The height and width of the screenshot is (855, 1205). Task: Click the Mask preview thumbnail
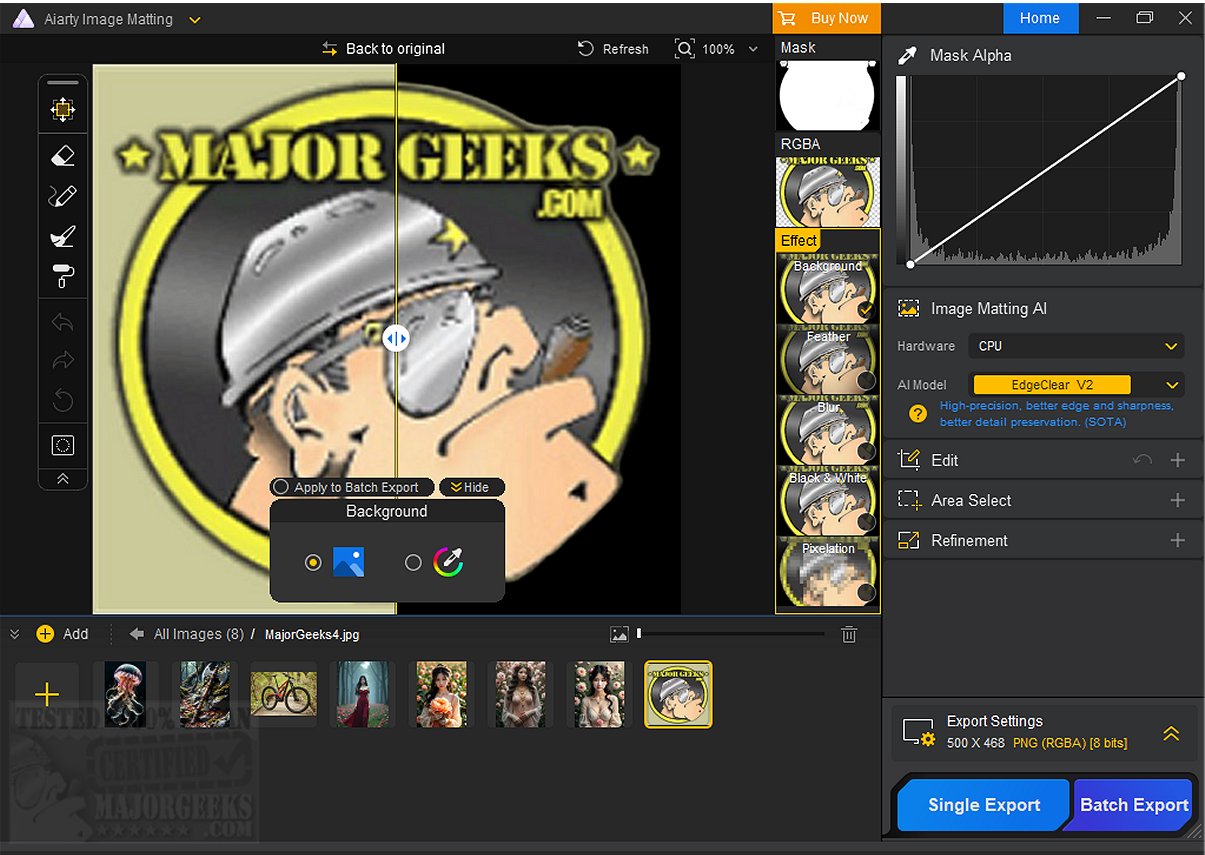[x=827, y=95]
